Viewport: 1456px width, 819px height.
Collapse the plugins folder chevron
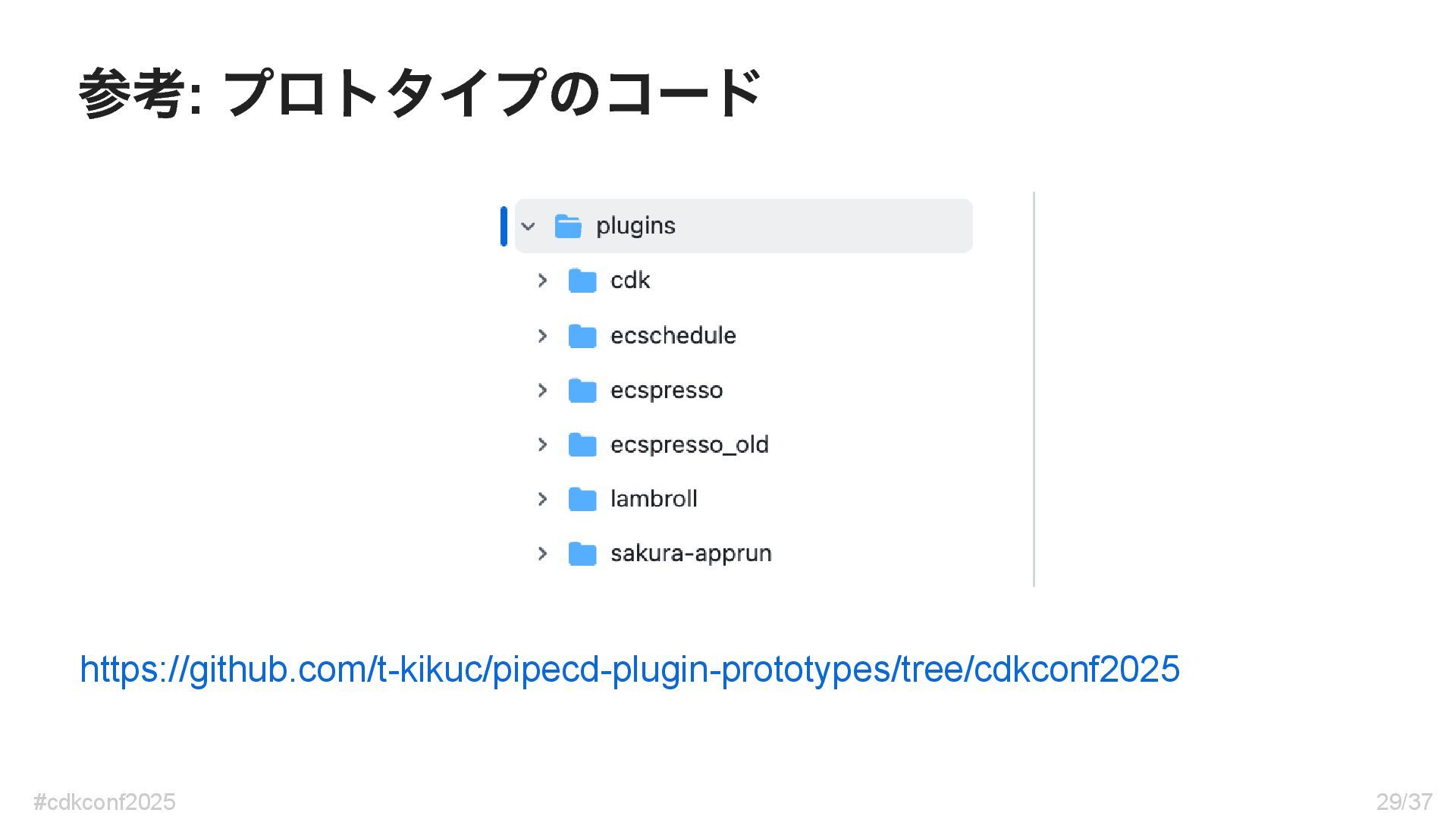528,226
